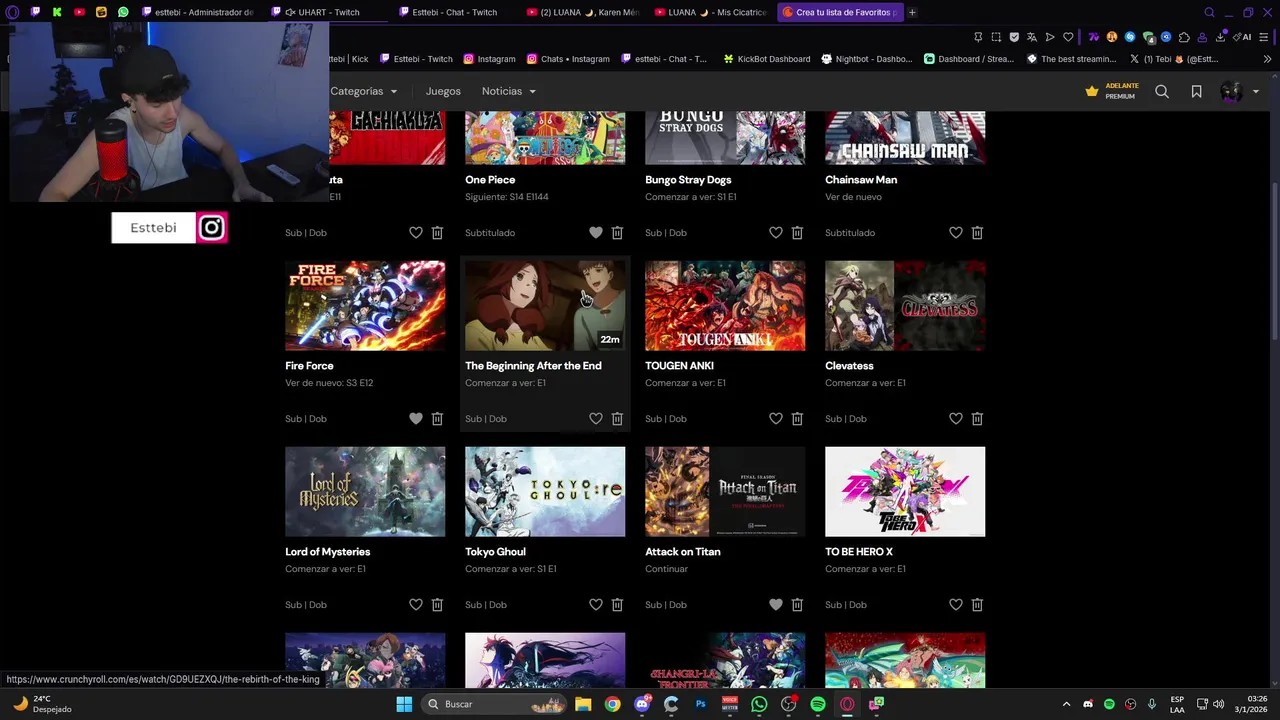
Task: Unfavorite Attack on Titan heart
Action: (x=776, y=605)
